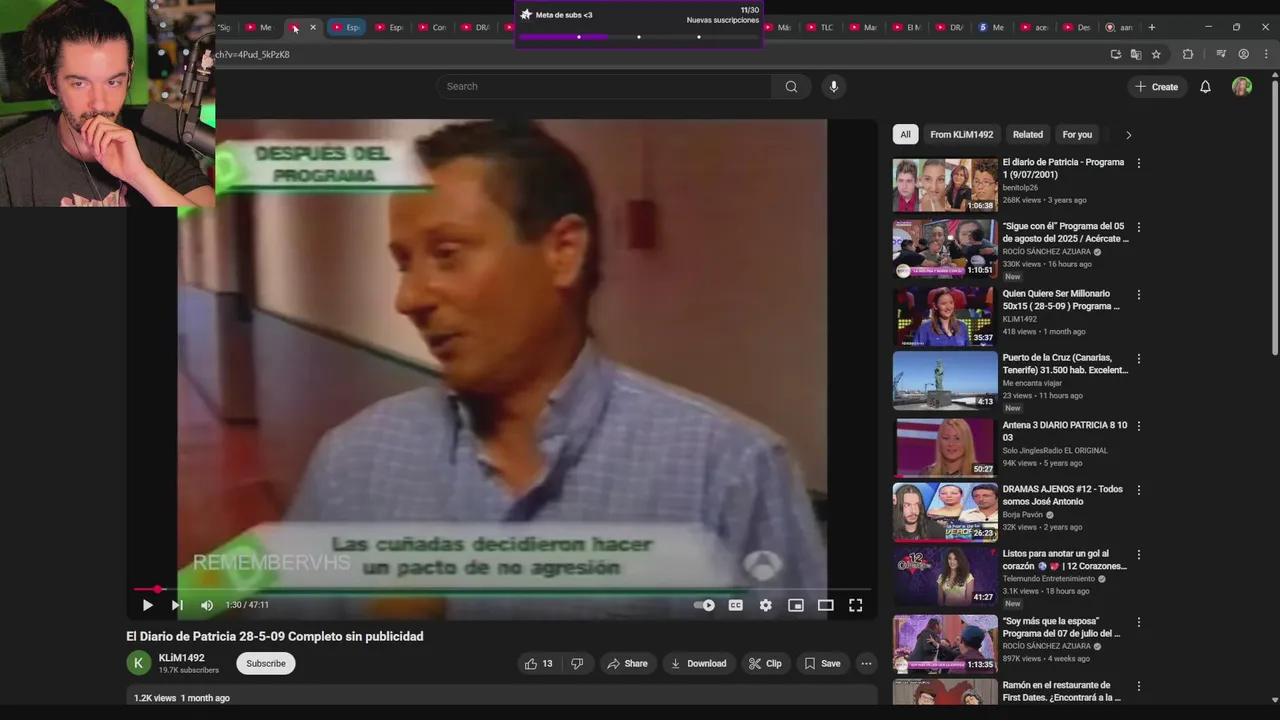Open YouTube notifications bell
This screenshot has height=720, width=1280.
[1205, 87]
